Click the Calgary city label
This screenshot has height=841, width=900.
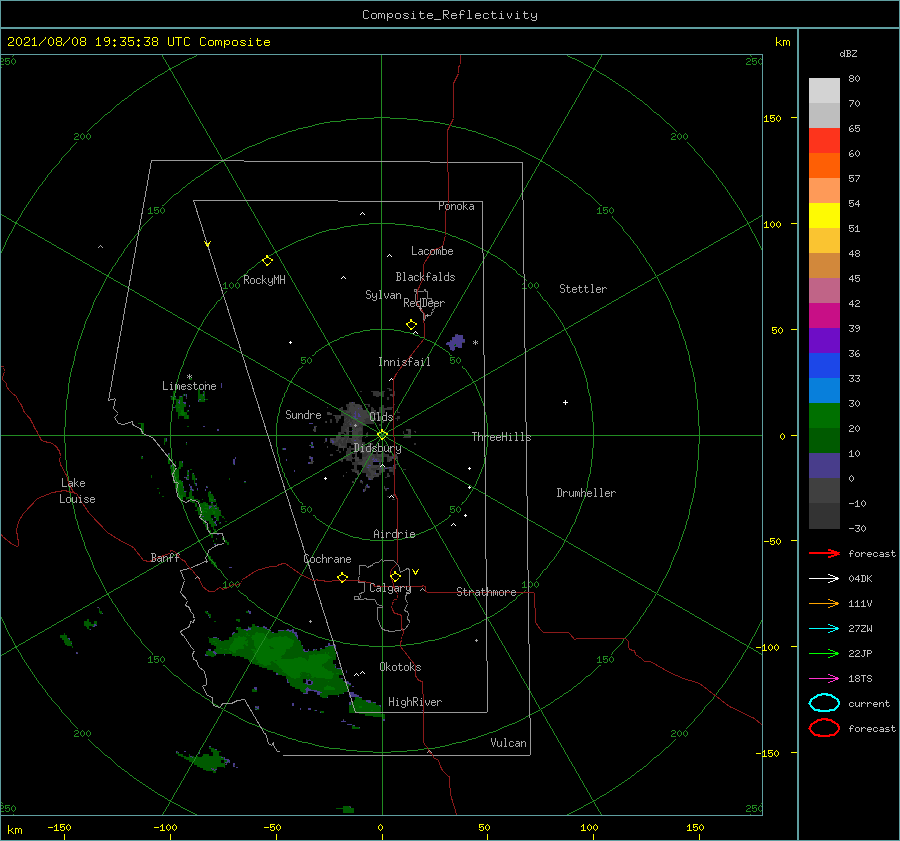click(x=390, y=588)
